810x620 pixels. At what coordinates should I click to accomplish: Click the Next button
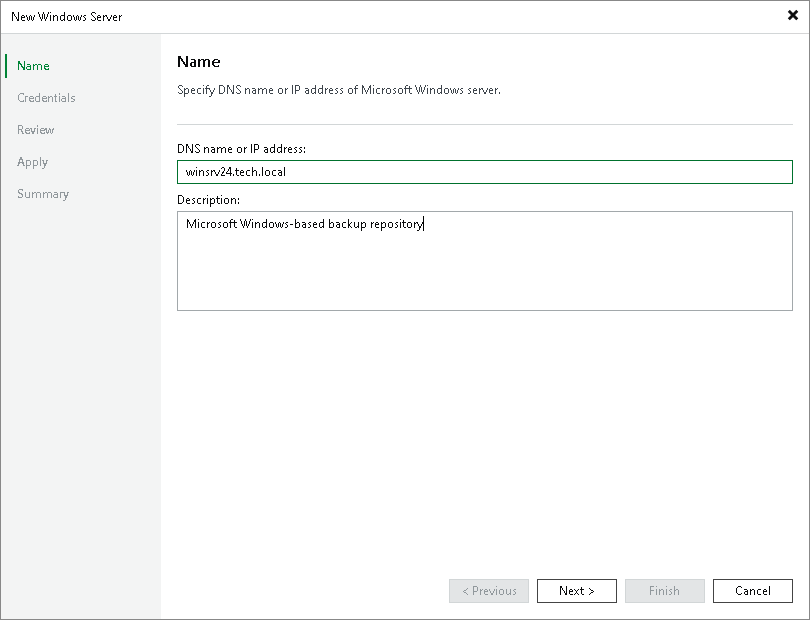[576, 590]
